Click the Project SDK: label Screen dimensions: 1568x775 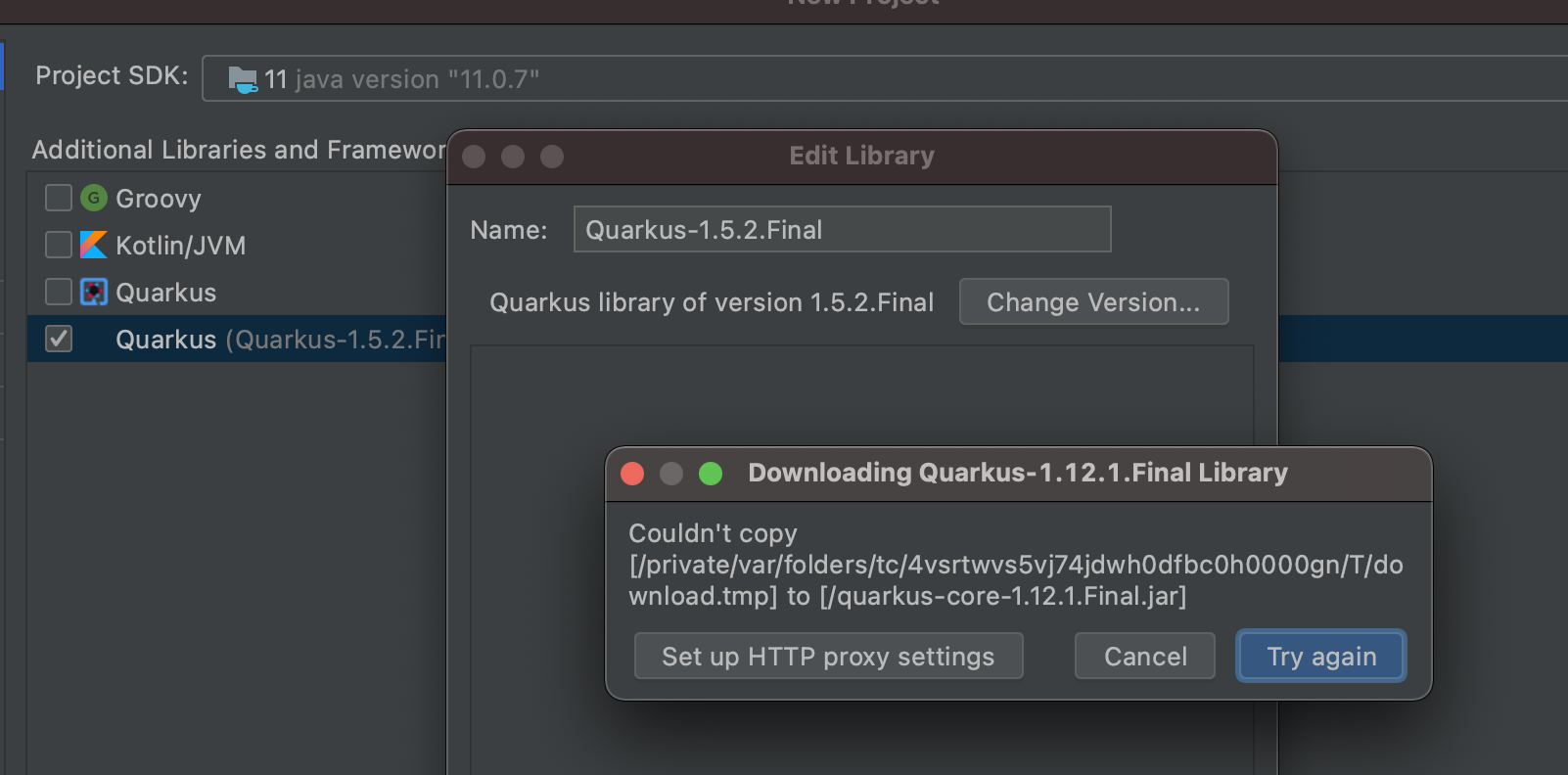[x=112, y=75]
